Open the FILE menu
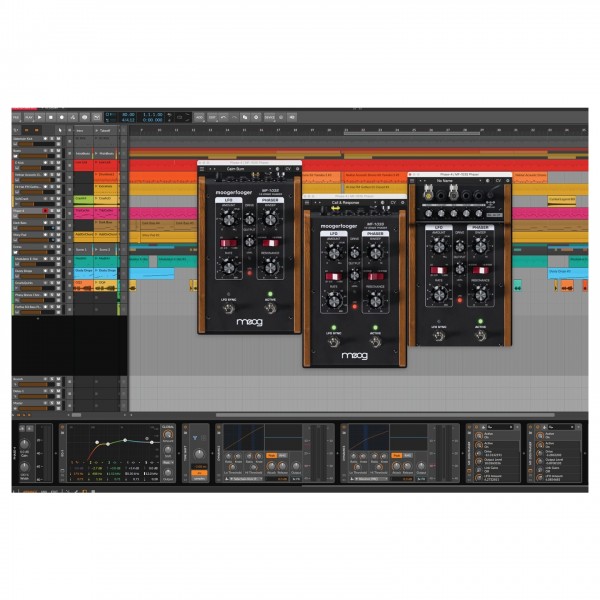 [16, 117]
